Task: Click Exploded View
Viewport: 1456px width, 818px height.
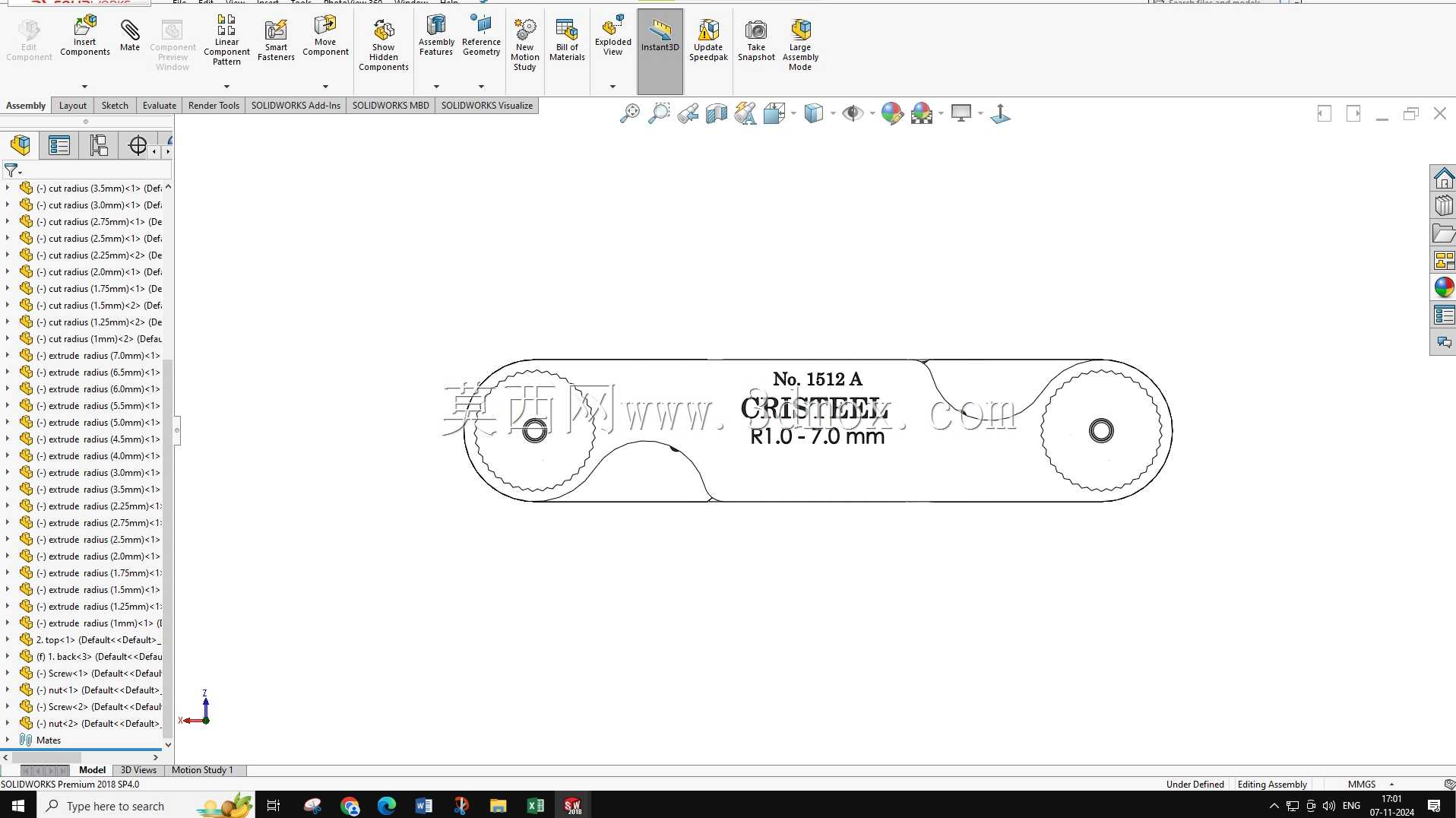Action: [x=612, y=36]
